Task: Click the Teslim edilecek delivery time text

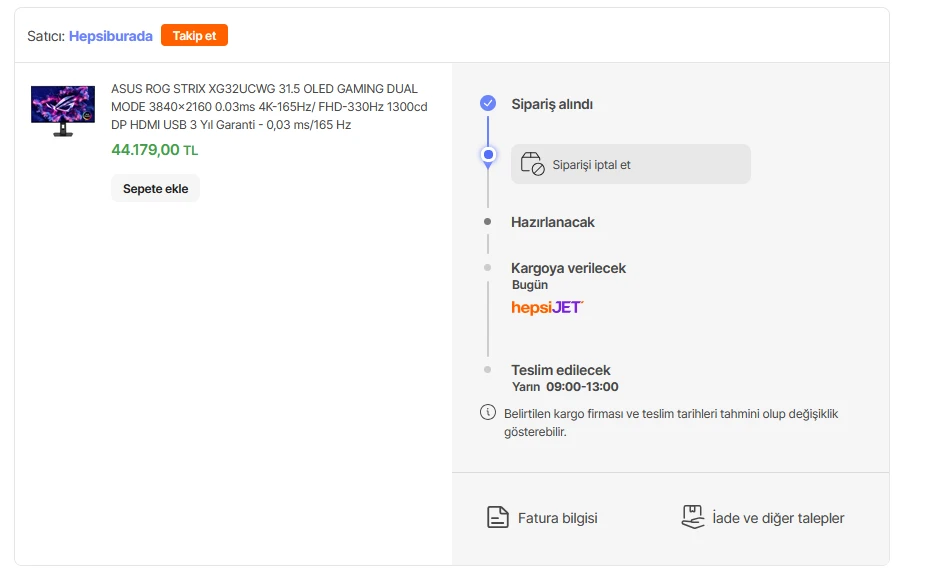Action: click(x=565, y=387)
